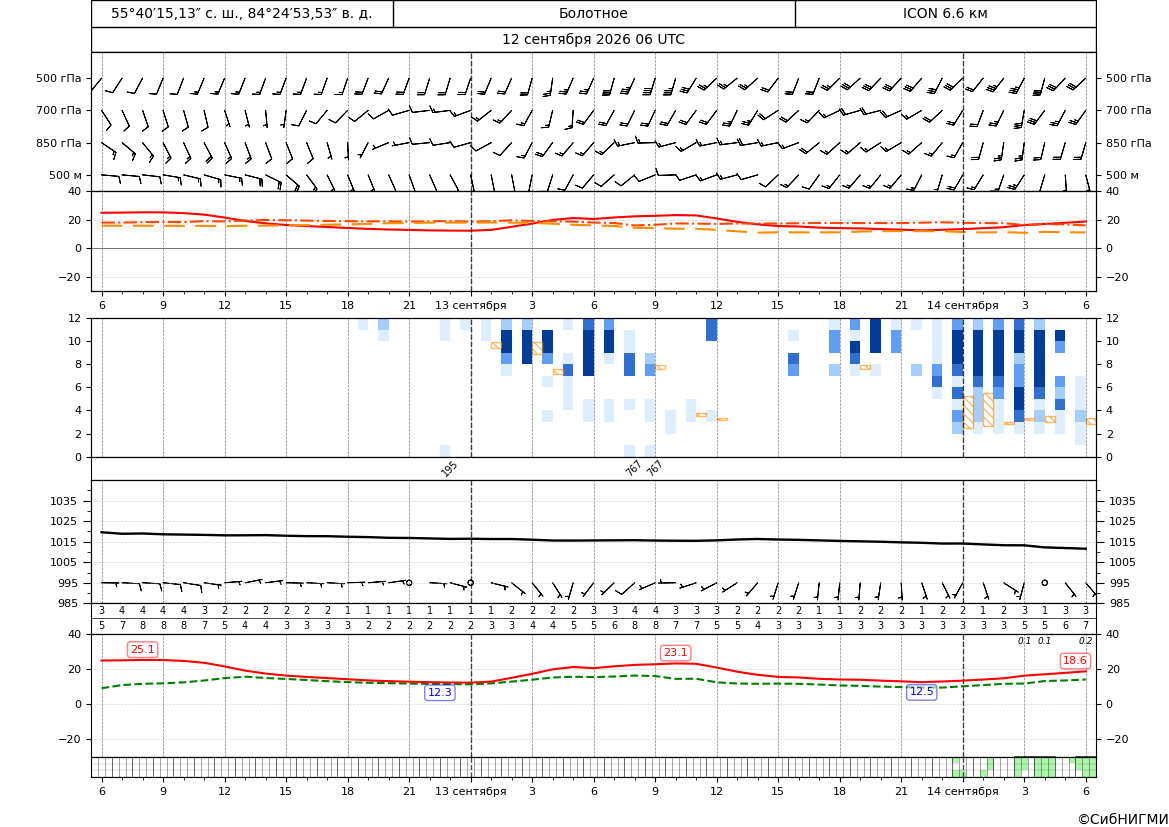Image resolution: width=1169 pixels, height=827 pixels.
Task: Click the first 767 cloud base label
Action: click(633, 468)
